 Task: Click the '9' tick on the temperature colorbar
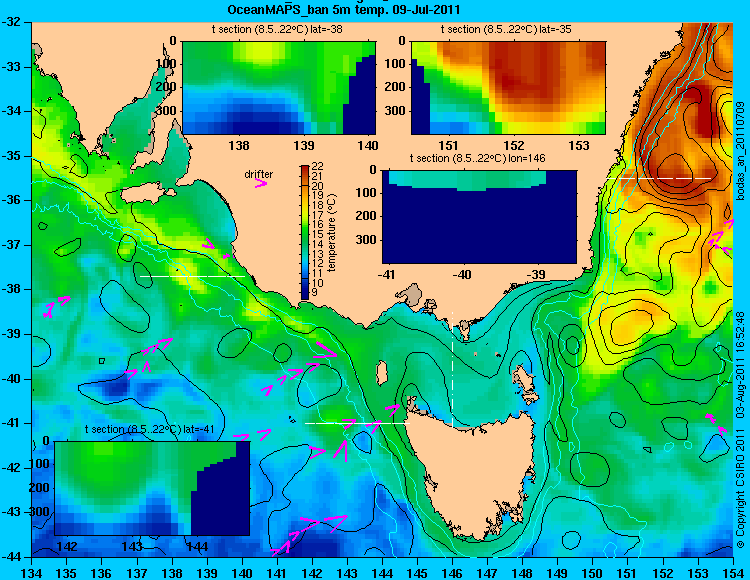314,294
